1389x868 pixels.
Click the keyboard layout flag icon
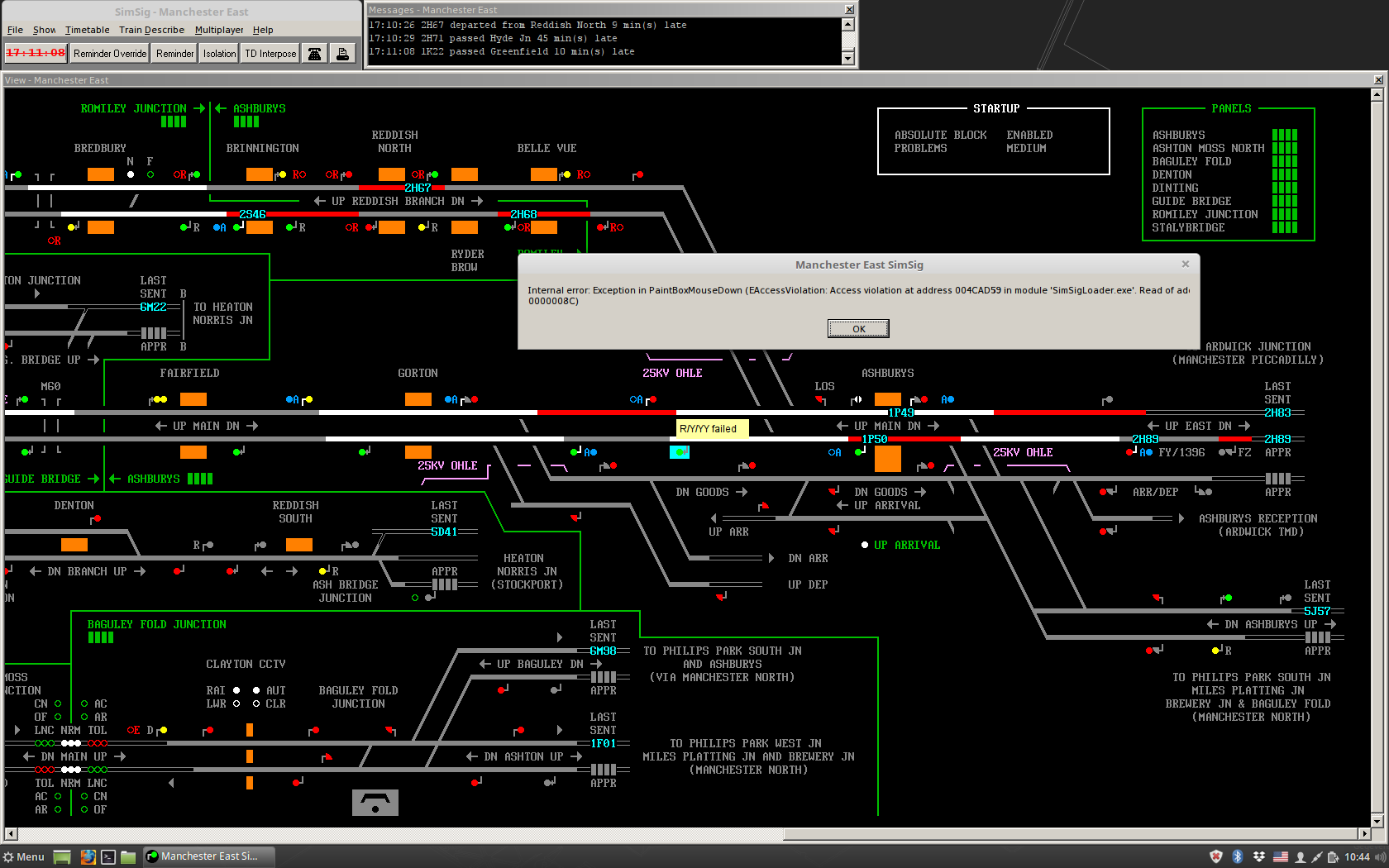coord(1280,856)
